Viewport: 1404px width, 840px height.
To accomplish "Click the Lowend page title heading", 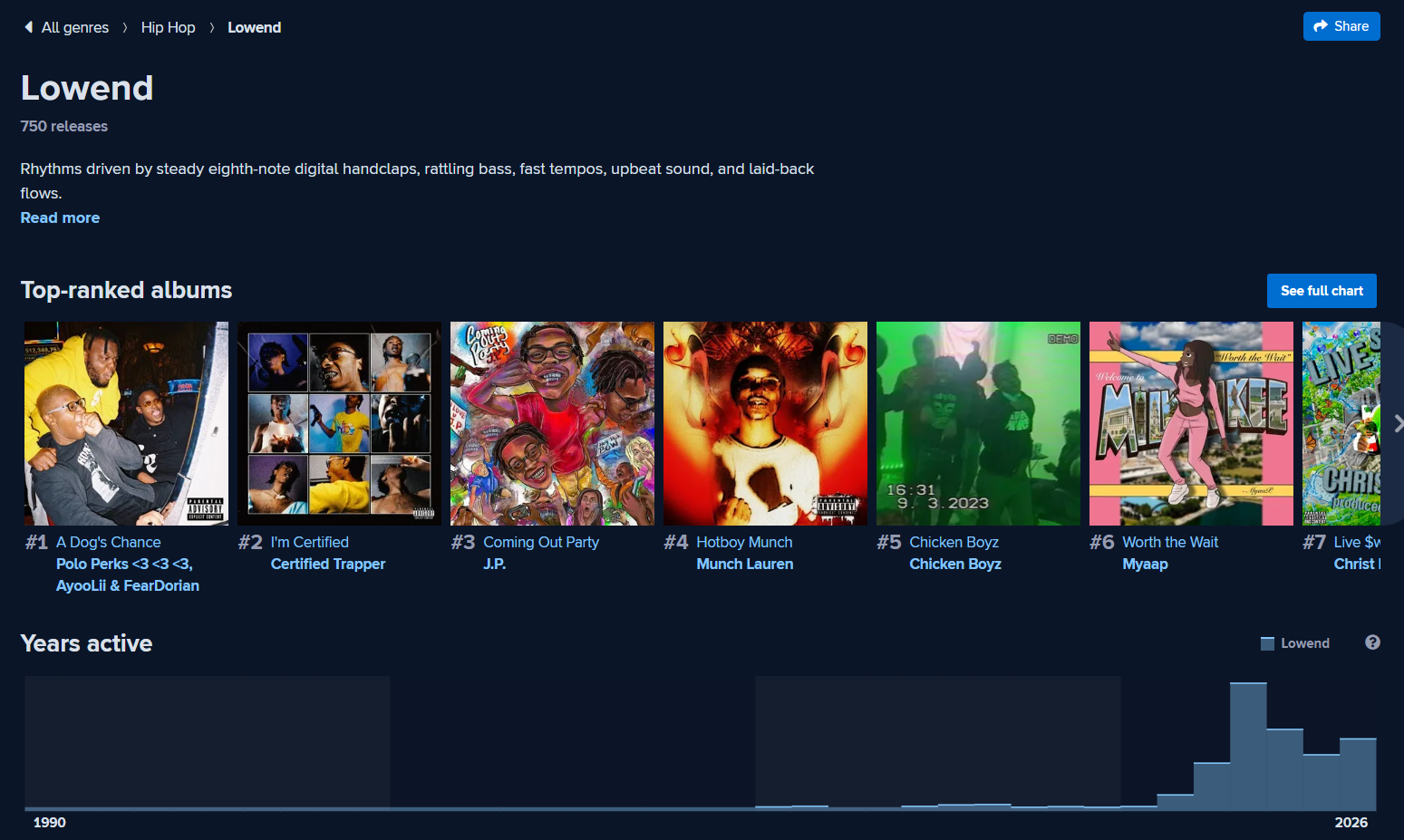I will pyautogui.click(x=87, y=88).
